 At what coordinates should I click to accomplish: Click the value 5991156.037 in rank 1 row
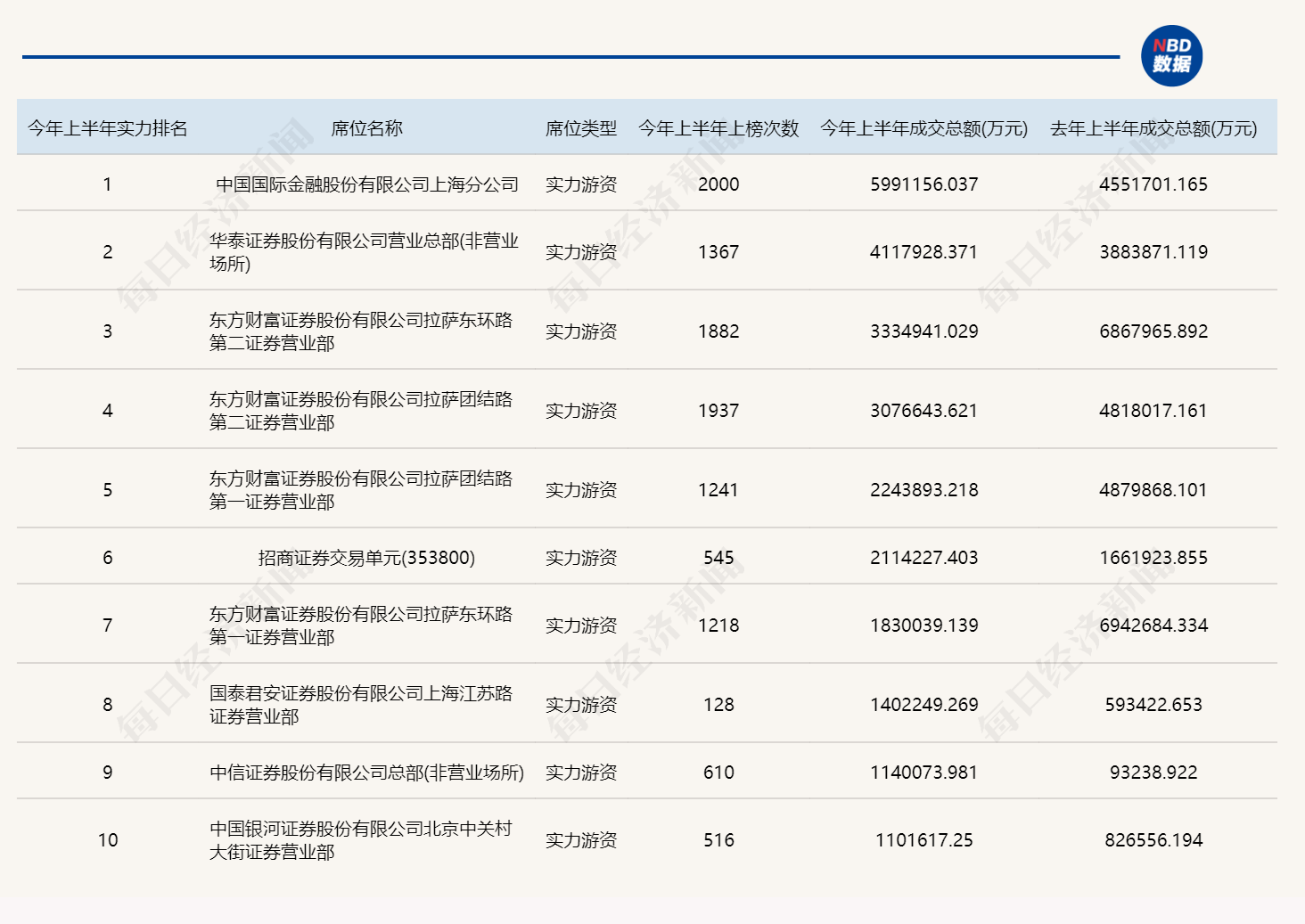(x=923, y=184)
